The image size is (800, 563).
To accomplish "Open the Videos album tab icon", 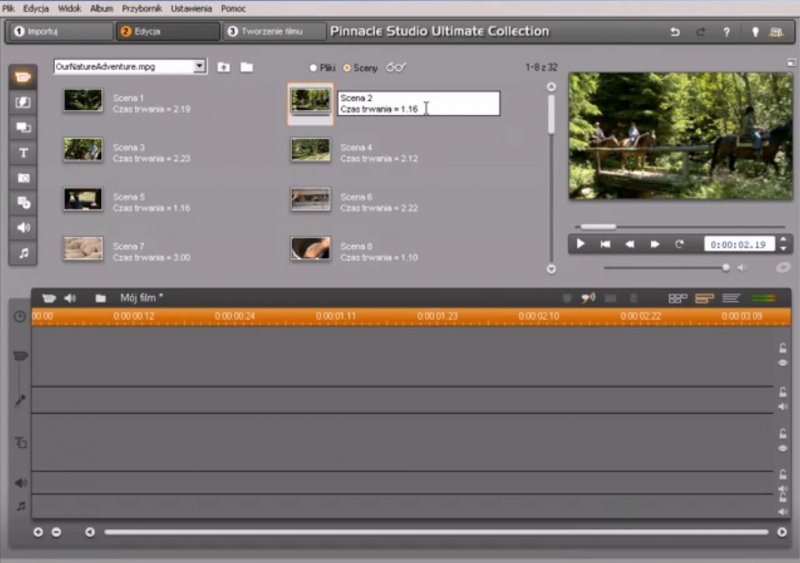I will (x=23, y=77).
